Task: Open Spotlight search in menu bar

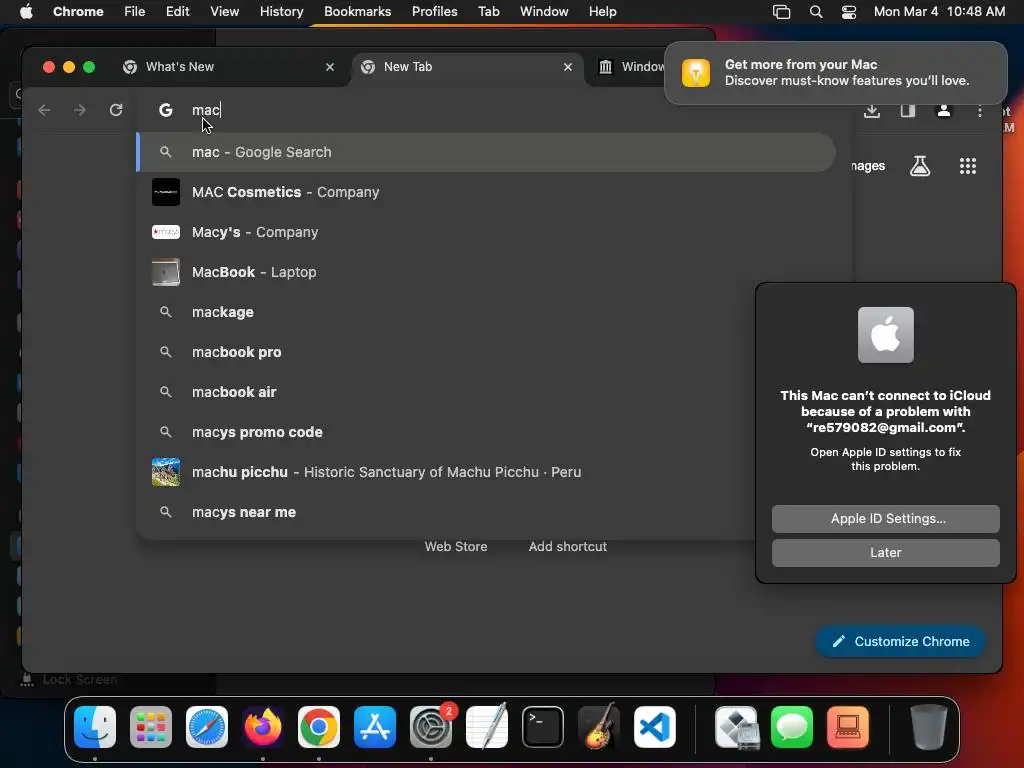Action: [816, 12]
